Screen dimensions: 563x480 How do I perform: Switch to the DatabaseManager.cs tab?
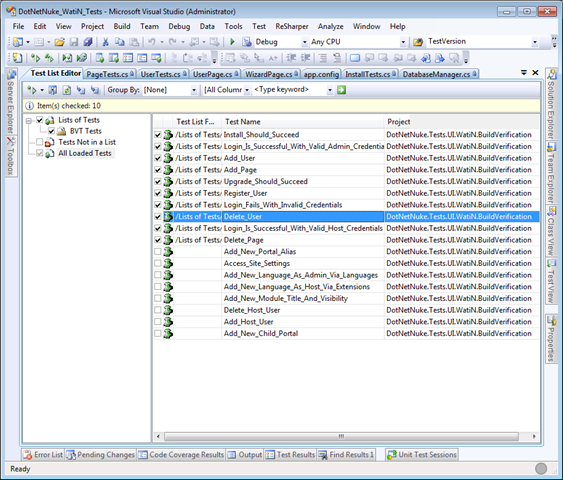tap(439, 74)
